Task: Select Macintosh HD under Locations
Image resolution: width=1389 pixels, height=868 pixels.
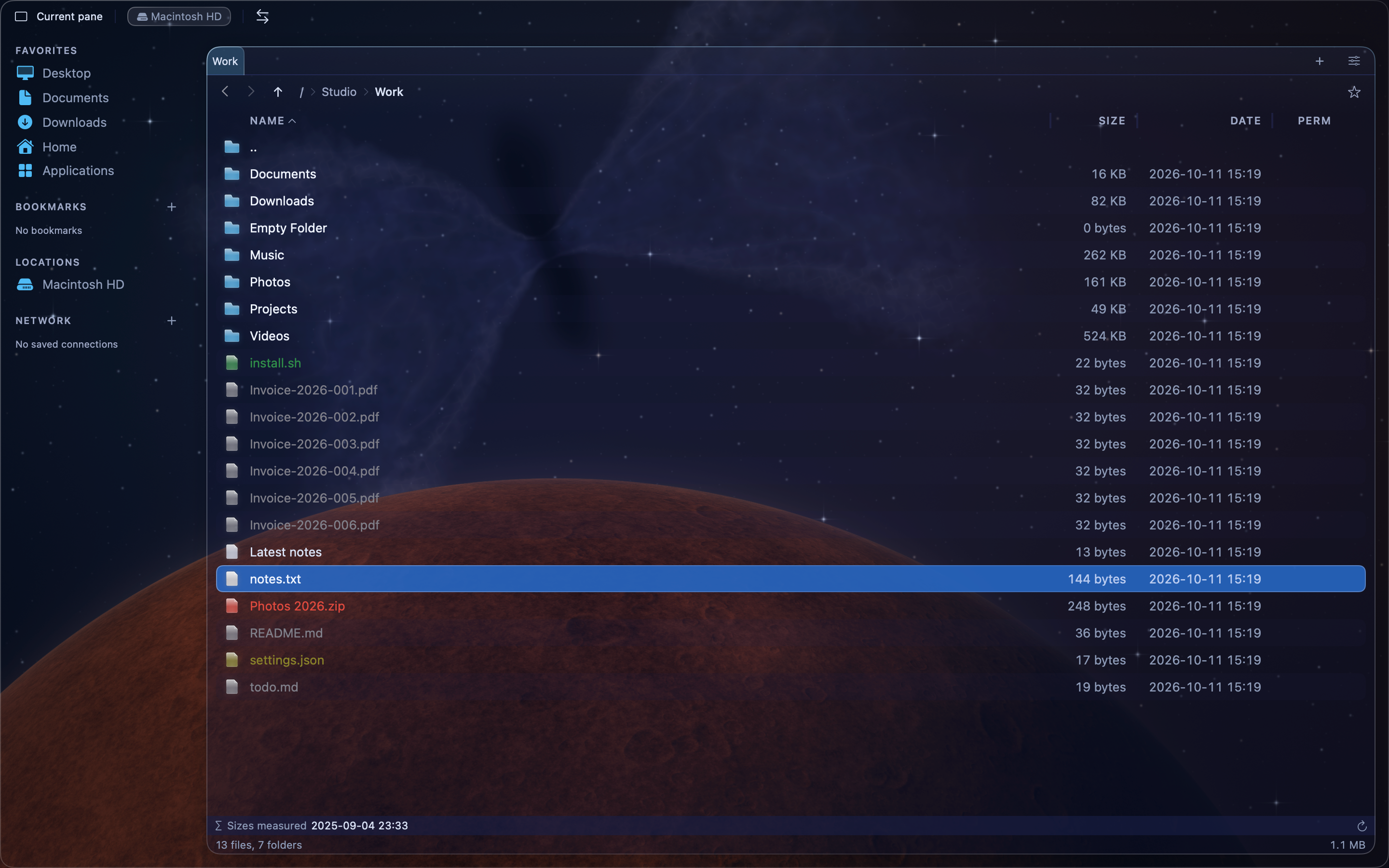Action: (83, 284)
